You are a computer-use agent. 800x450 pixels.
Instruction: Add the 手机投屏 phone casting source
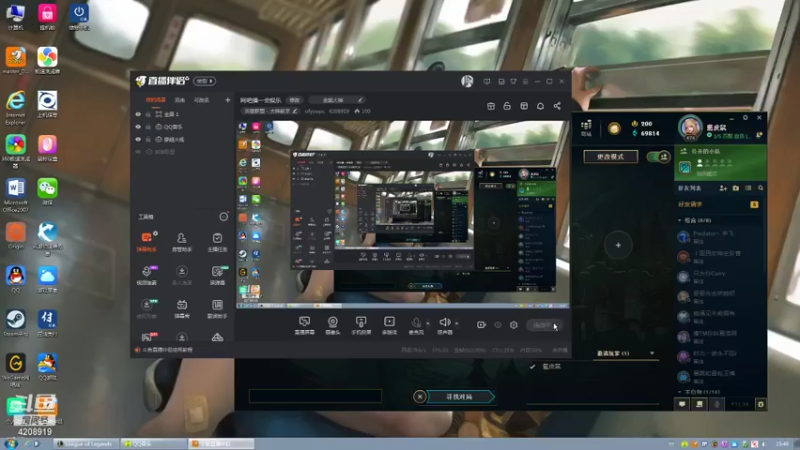point(361,325)
